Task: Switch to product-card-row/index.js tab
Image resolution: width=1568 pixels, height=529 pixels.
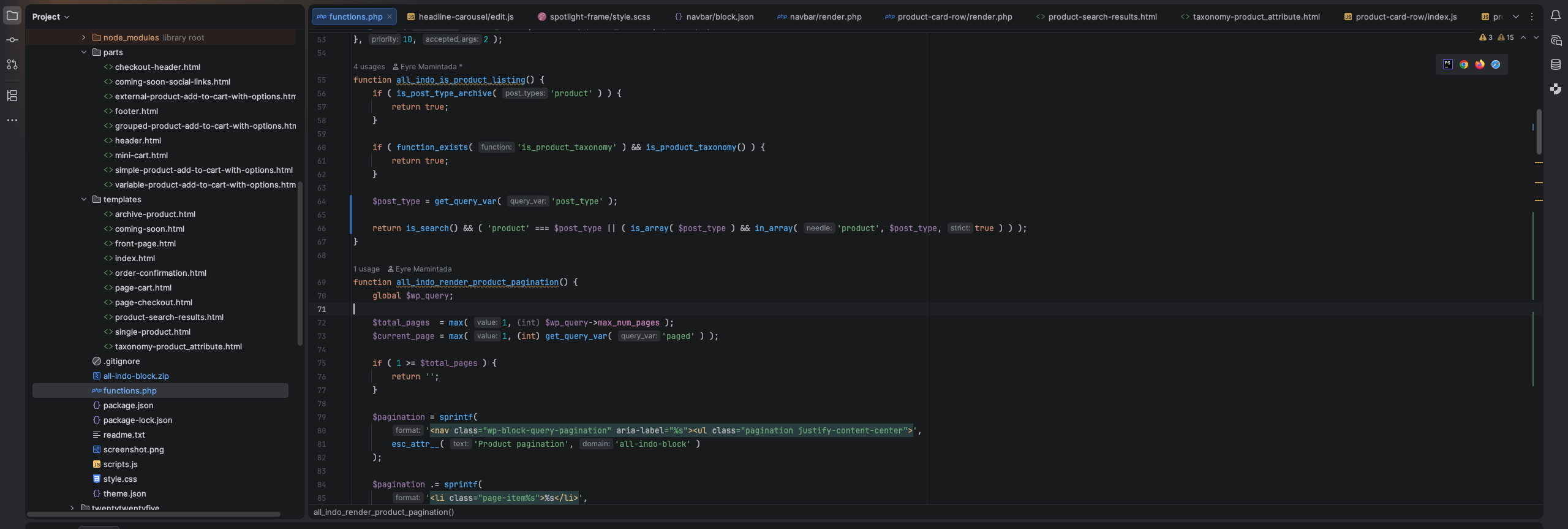Action: (x=1401, y=17)
